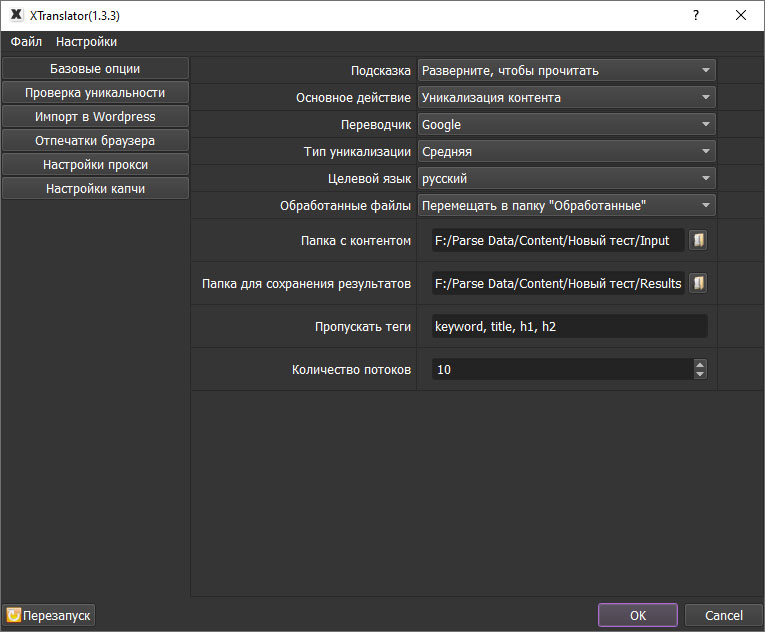Open the Настройки menu

(86, 42)
